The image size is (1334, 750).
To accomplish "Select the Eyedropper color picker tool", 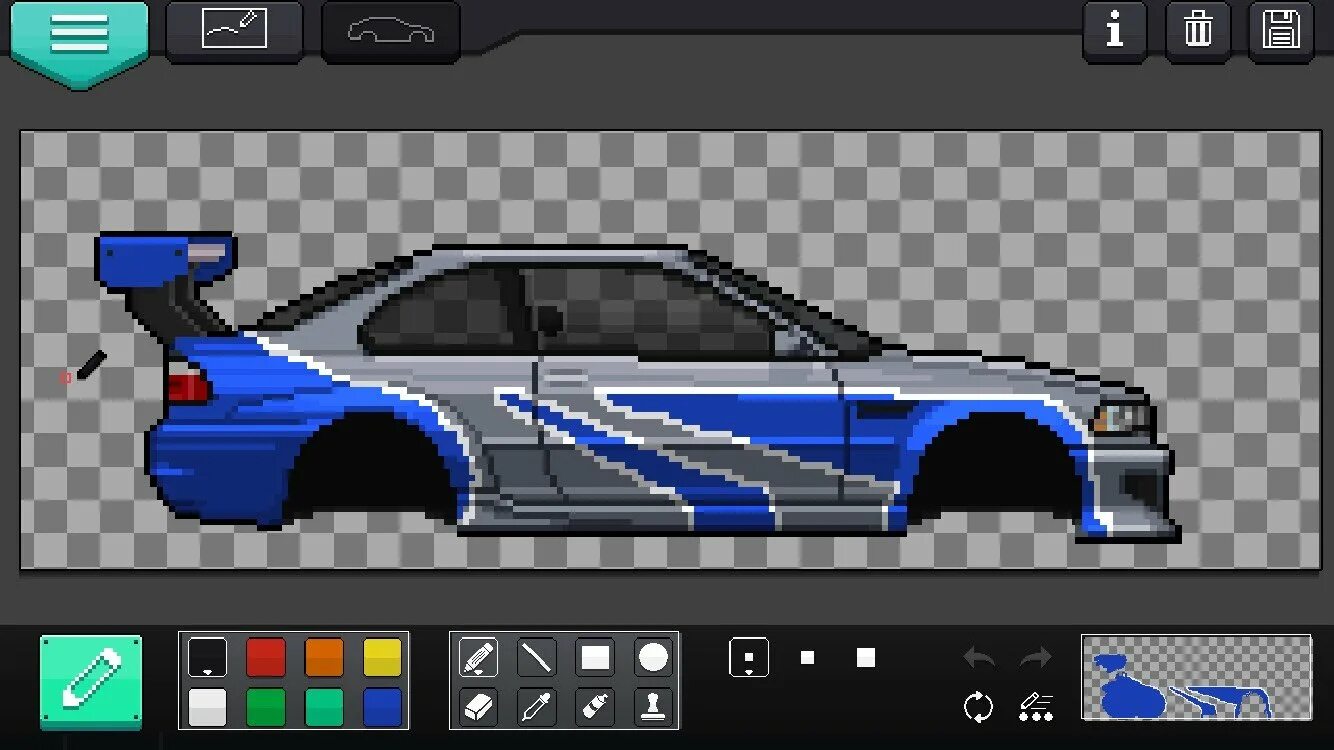I will point(536,707).
